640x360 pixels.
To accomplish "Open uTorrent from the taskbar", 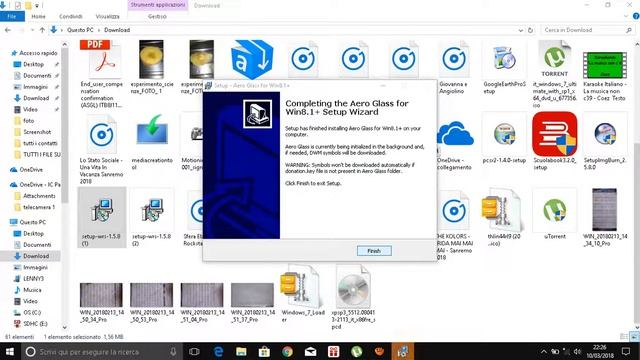I will point(357,351).
